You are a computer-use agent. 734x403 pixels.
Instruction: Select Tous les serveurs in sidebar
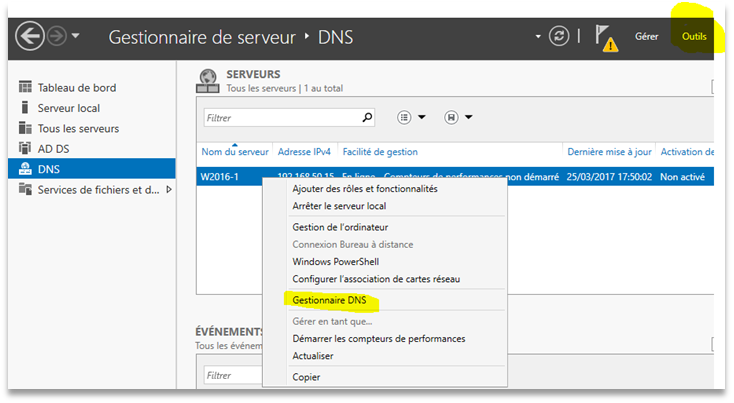tap(78, 128)
